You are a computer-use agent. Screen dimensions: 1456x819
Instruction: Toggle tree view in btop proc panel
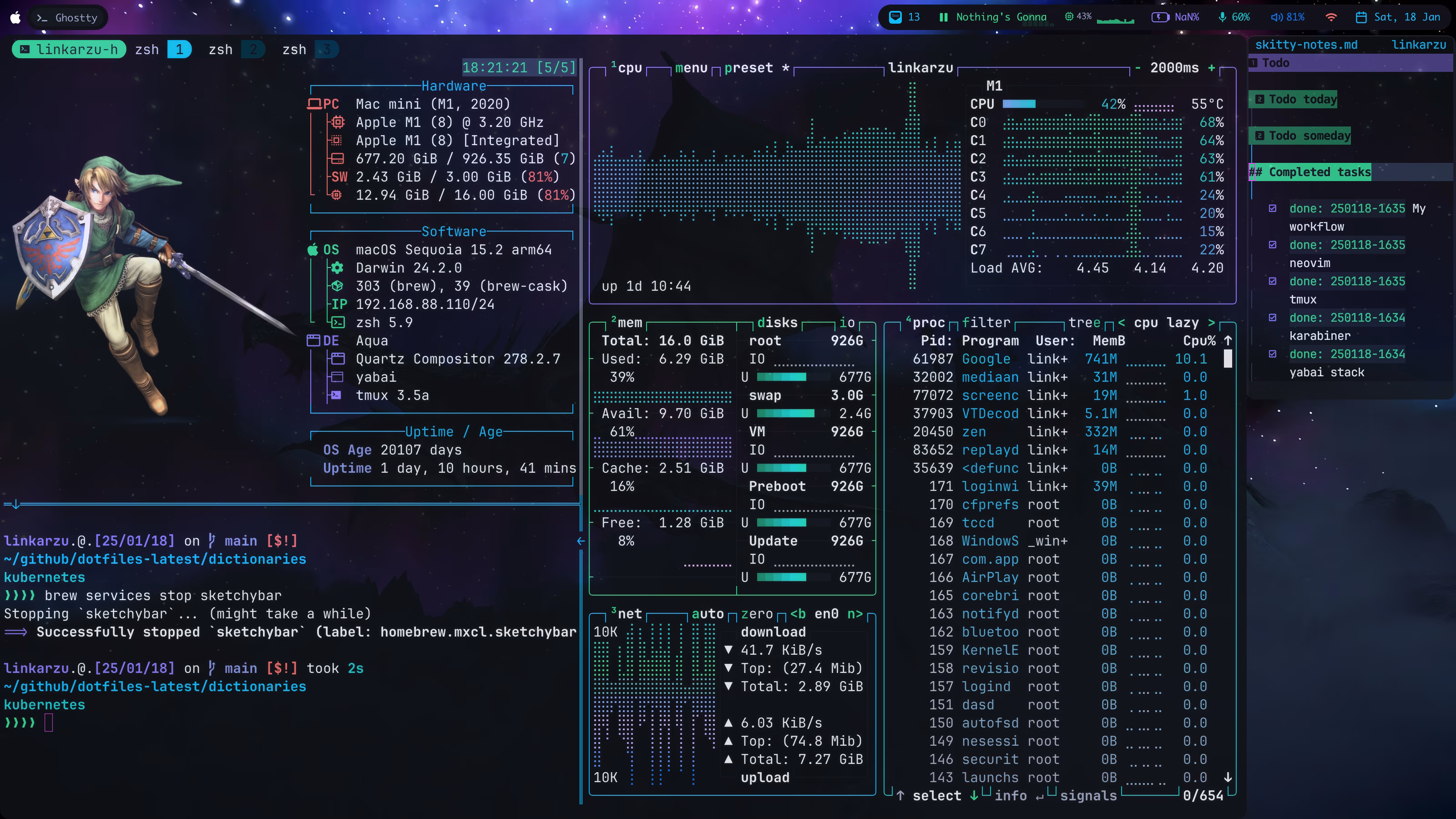coord(1084,322)
